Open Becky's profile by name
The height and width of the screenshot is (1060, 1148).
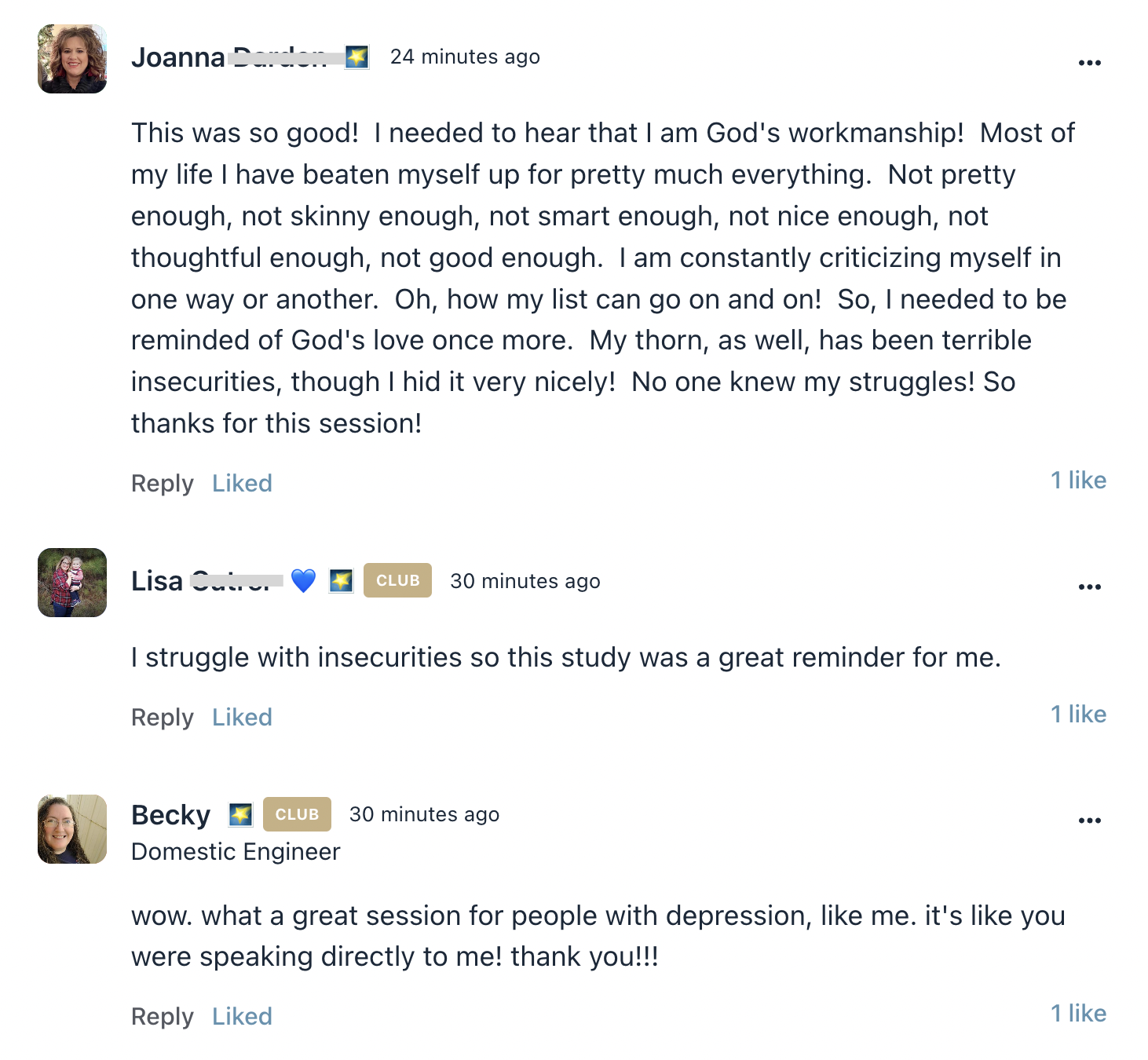[x=170, y=815]
